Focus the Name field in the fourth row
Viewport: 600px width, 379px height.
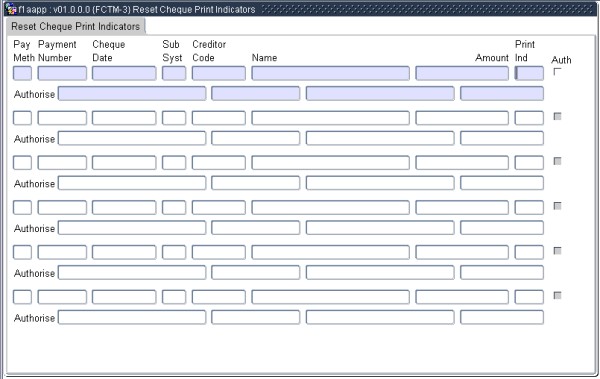(331, 207)
